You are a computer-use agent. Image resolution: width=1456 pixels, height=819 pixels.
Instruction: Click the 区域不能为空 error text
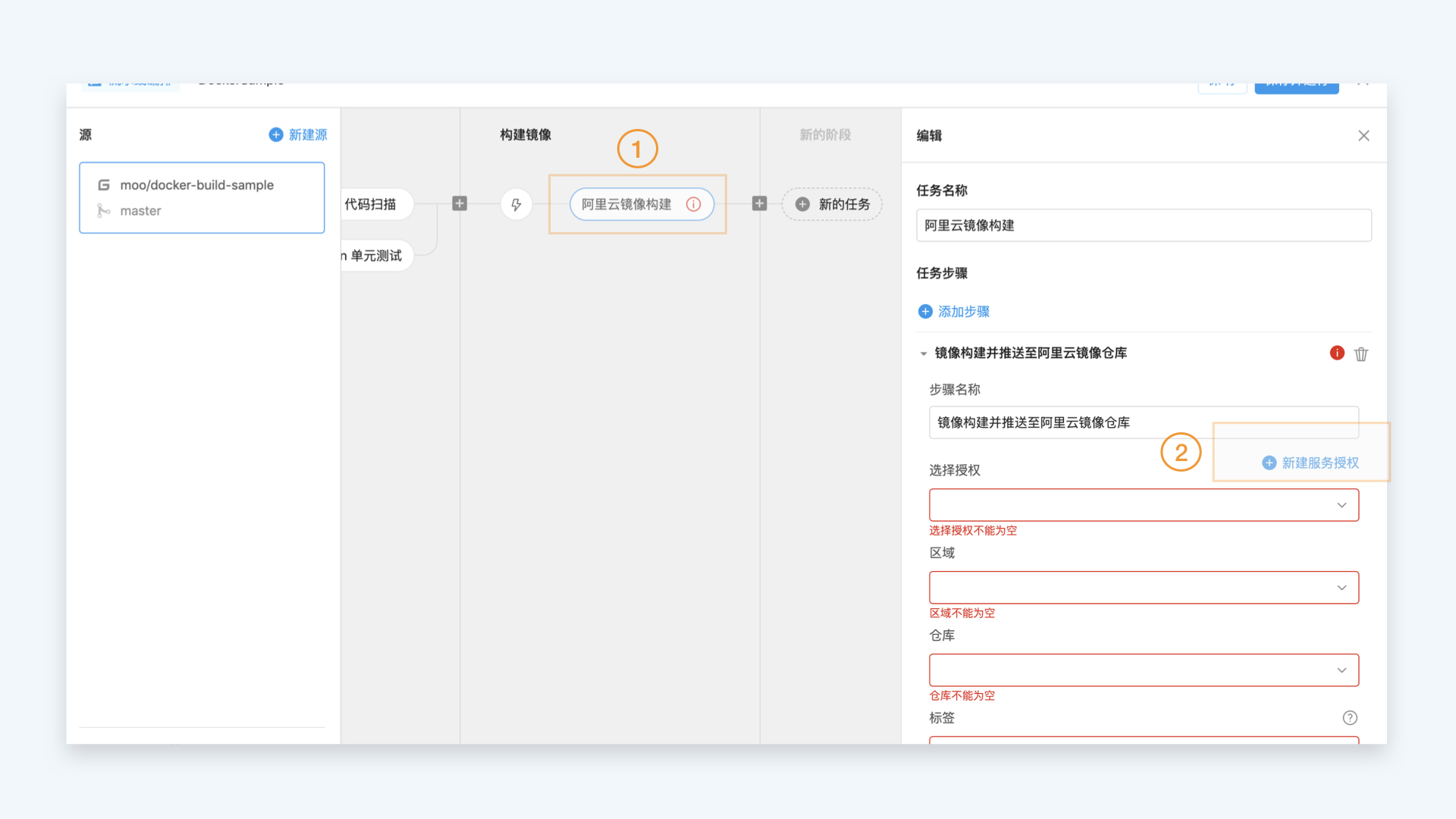[x=962, y=613]
